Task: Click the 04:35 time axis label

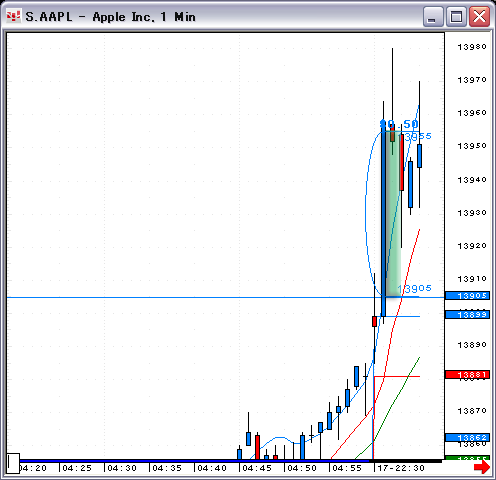Action: coord(167,468)
